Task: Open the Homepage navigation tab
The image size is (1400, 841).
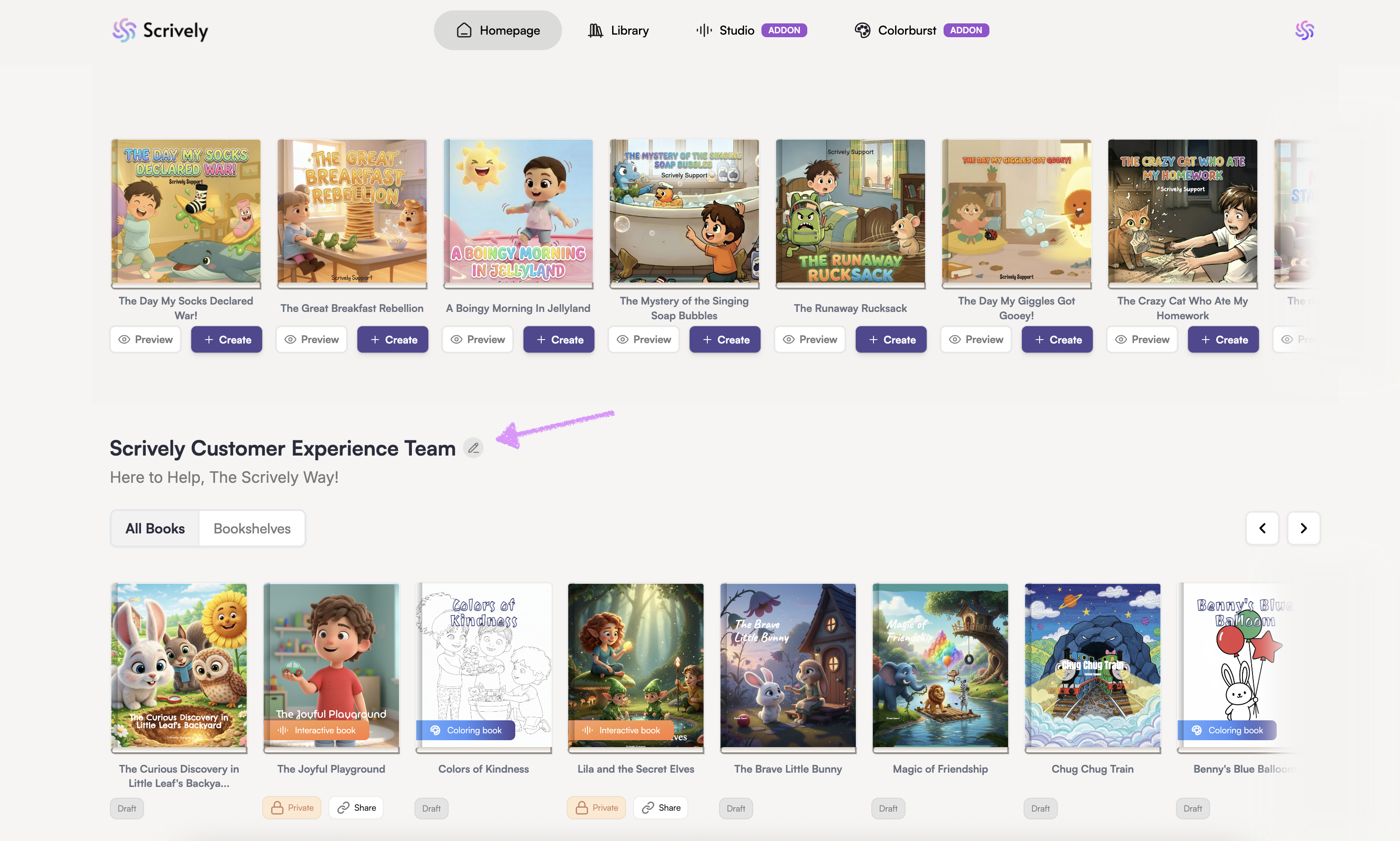Action: coord(498,31)
